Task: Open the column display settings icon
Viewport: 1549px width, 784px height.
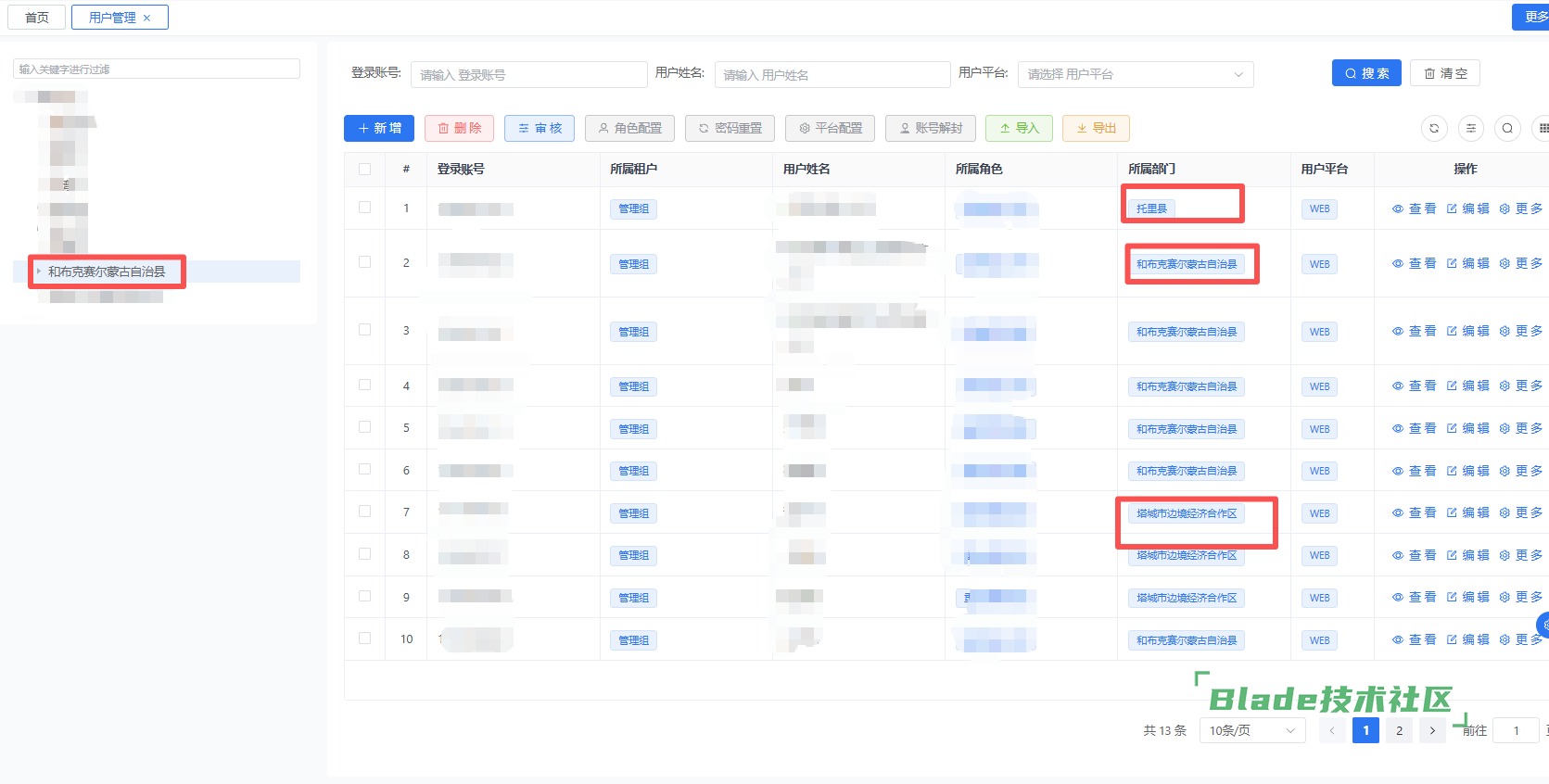Action: [x=1471, y=129]
